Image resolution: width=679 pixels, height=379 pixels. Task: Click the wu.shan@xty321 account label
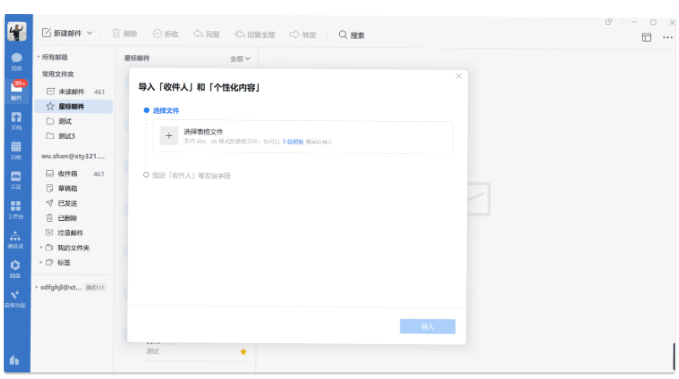[73, 156]
